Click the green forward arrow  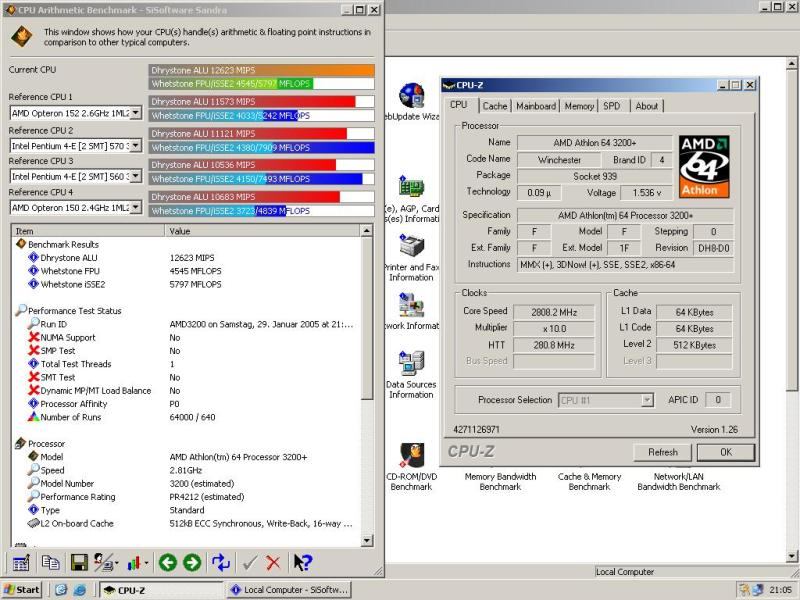coord(192,563)
